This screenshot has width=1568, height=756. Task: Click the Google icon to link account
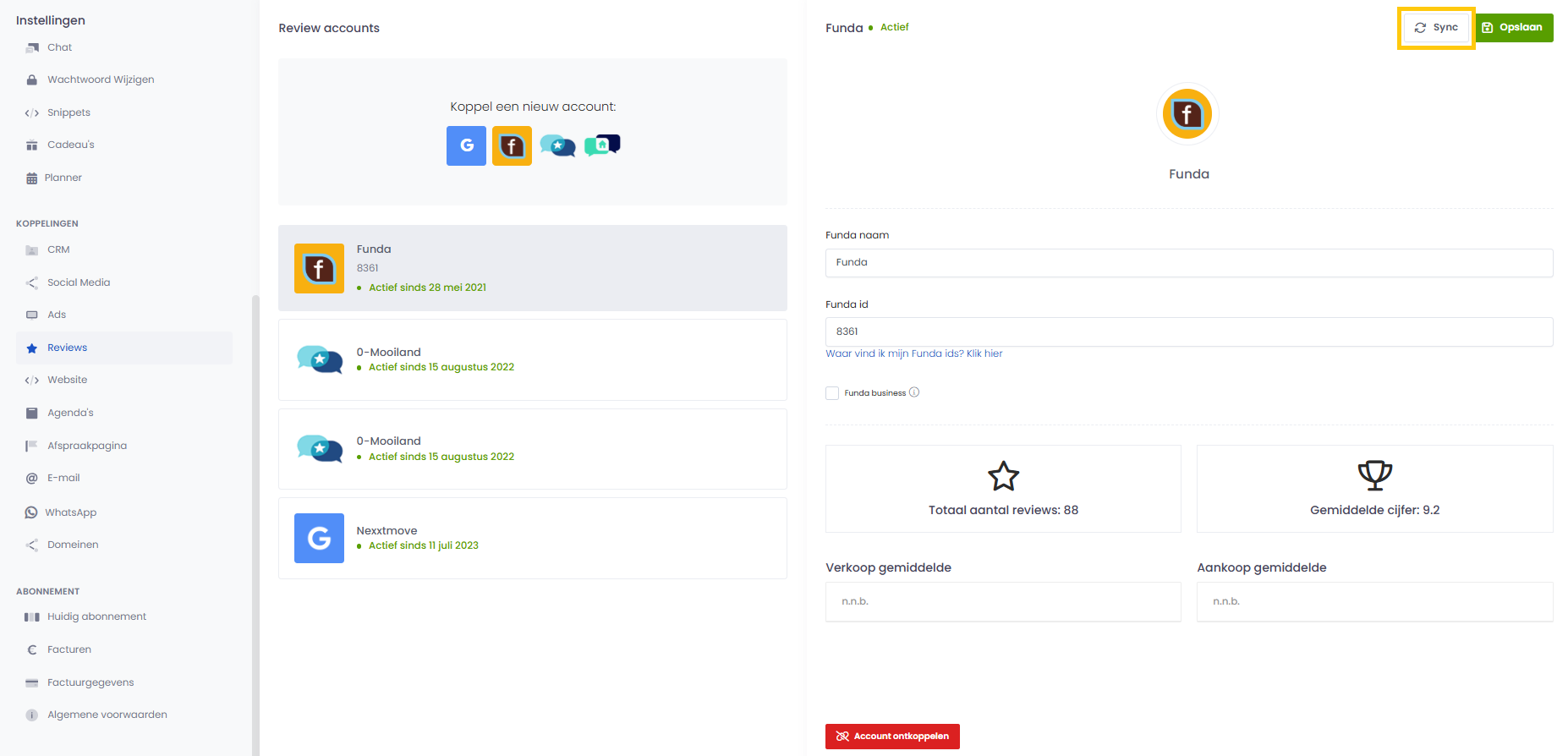point(466,145)
